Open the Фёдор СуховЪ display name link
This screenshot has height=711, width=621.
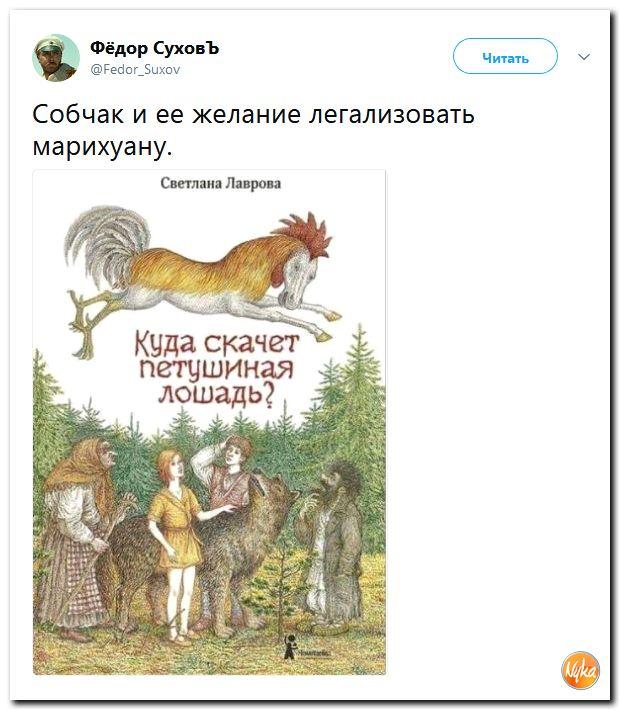click(155, 47)
